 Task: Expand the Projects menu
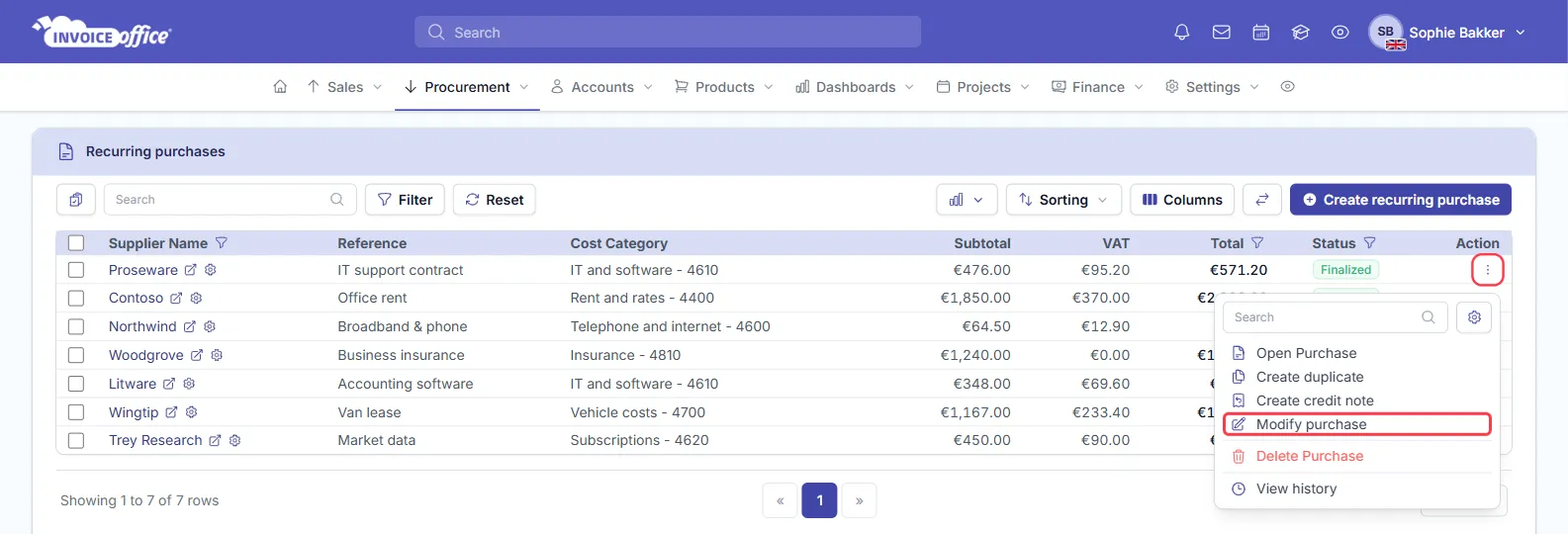(983, 87)
